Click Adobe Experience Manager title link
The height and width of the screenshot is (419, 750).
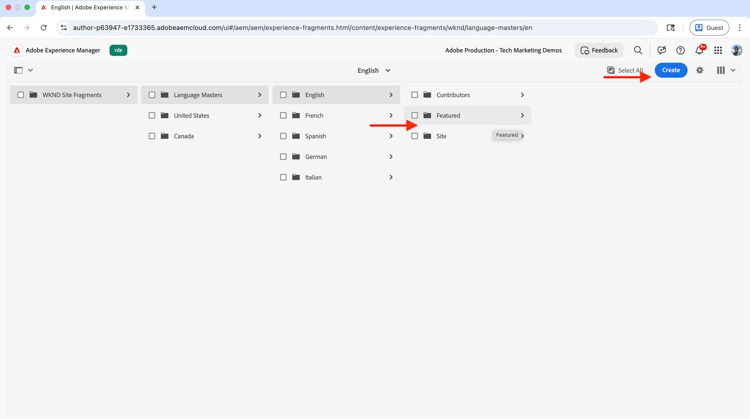(63, 50)
